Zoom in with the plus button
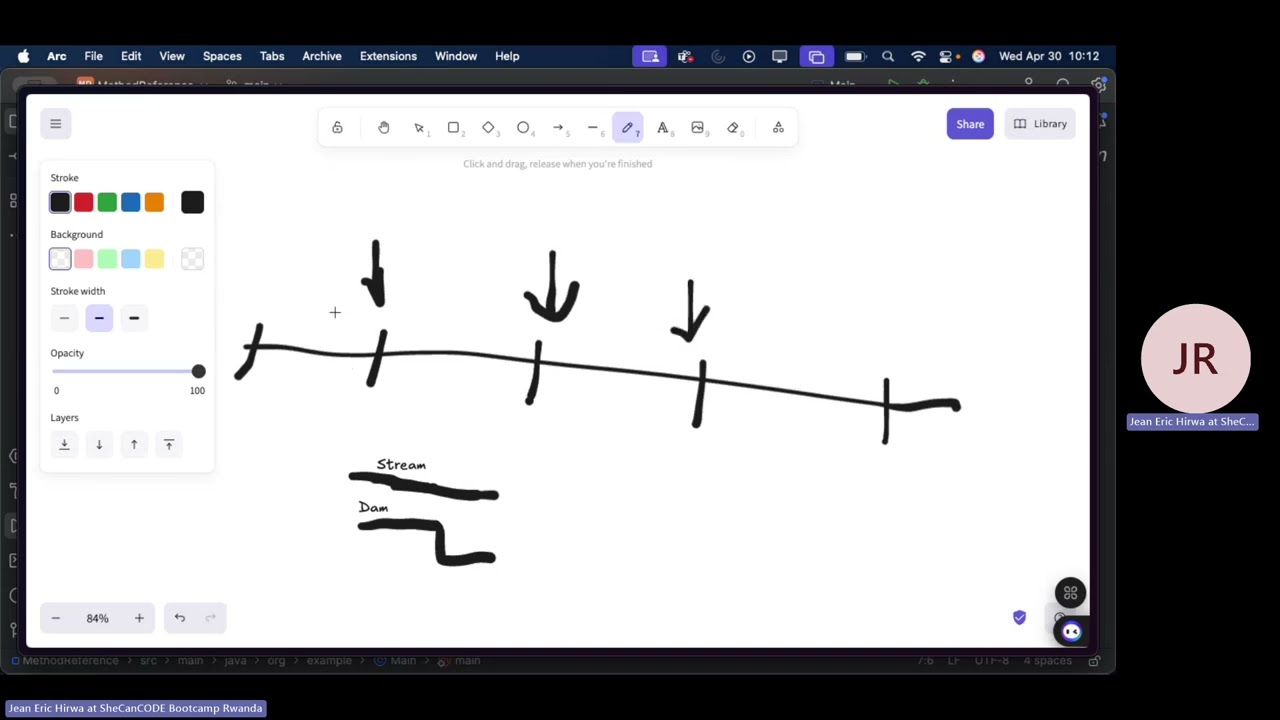Viewport: 1280px width, 720px height. coord(139,618)
